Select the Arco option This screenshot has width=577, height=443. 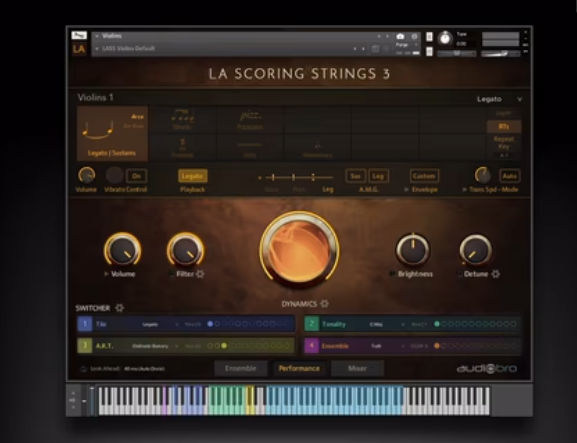tap(137, 117)
